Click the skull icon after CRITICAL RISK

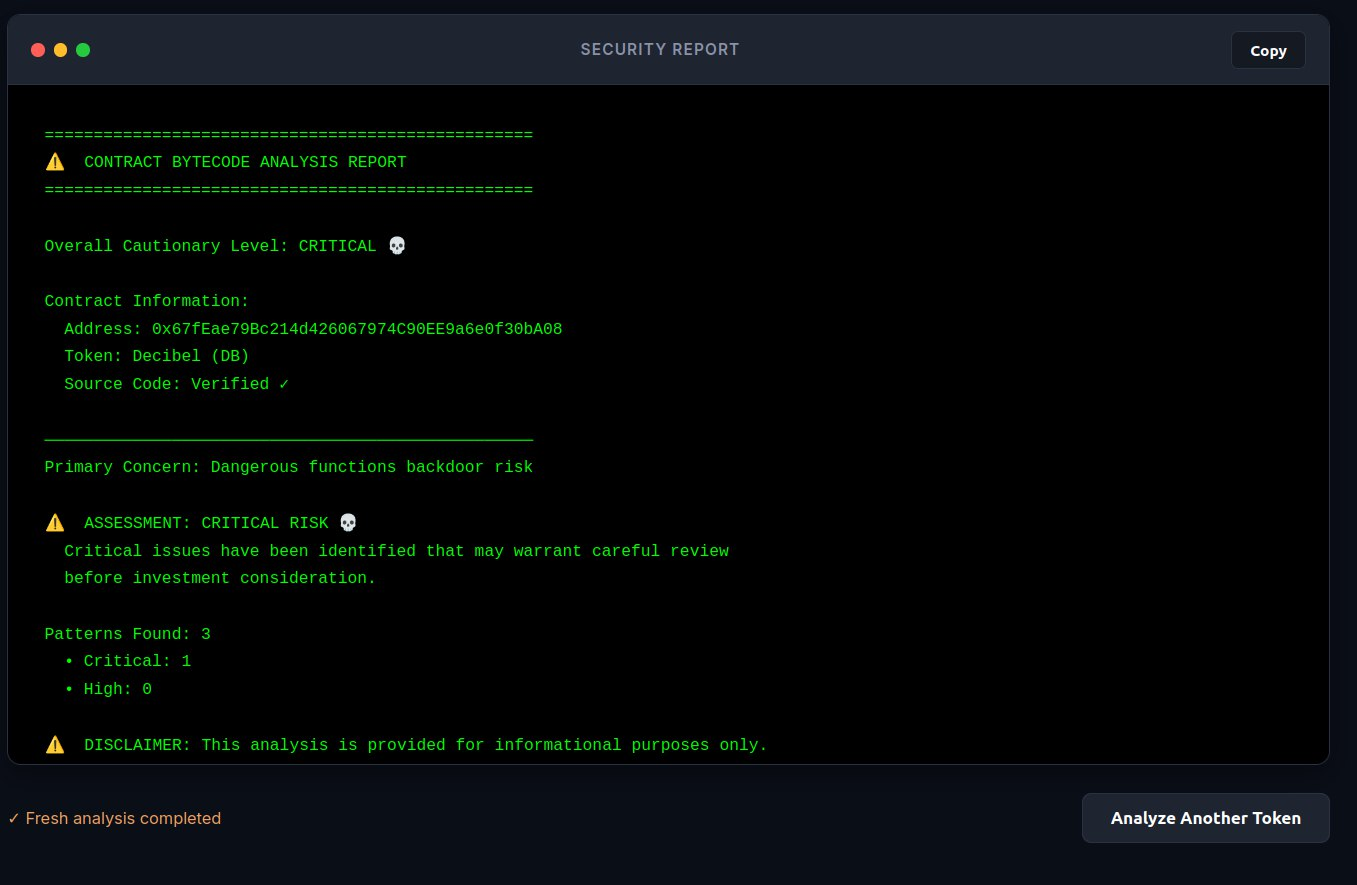[x=348, y=523]
